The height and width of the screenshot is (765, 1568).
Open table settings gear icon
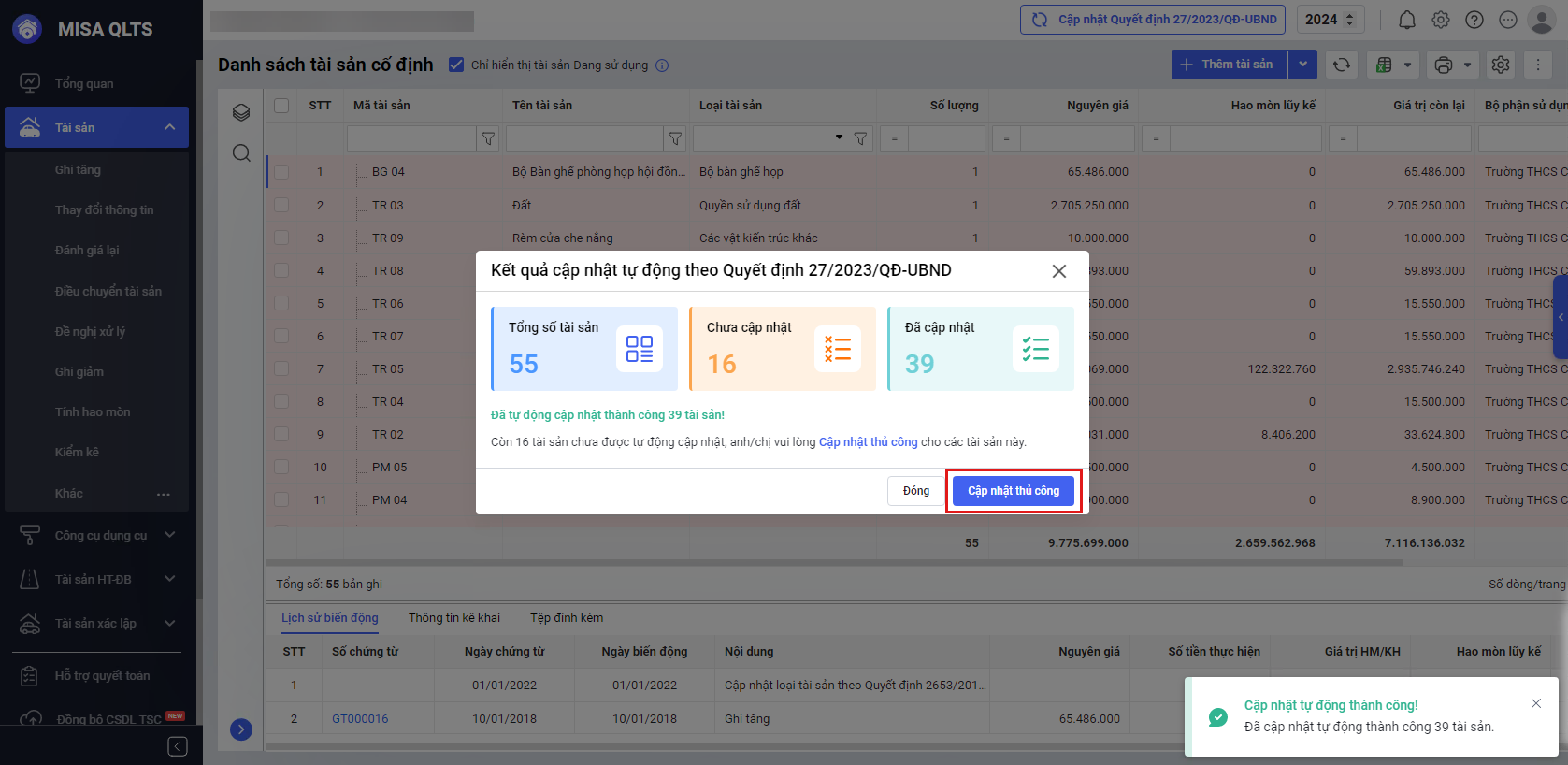[1501, 65]
